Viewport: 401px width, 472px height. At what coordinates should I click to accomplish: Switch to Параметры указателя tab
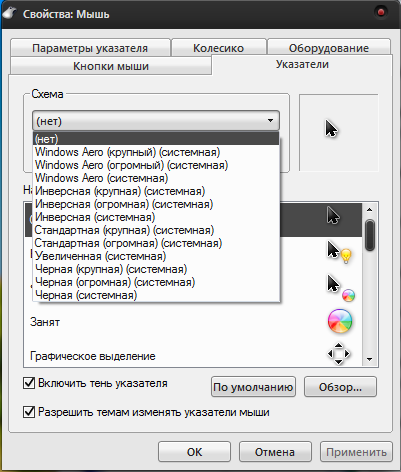click(90, 48)
